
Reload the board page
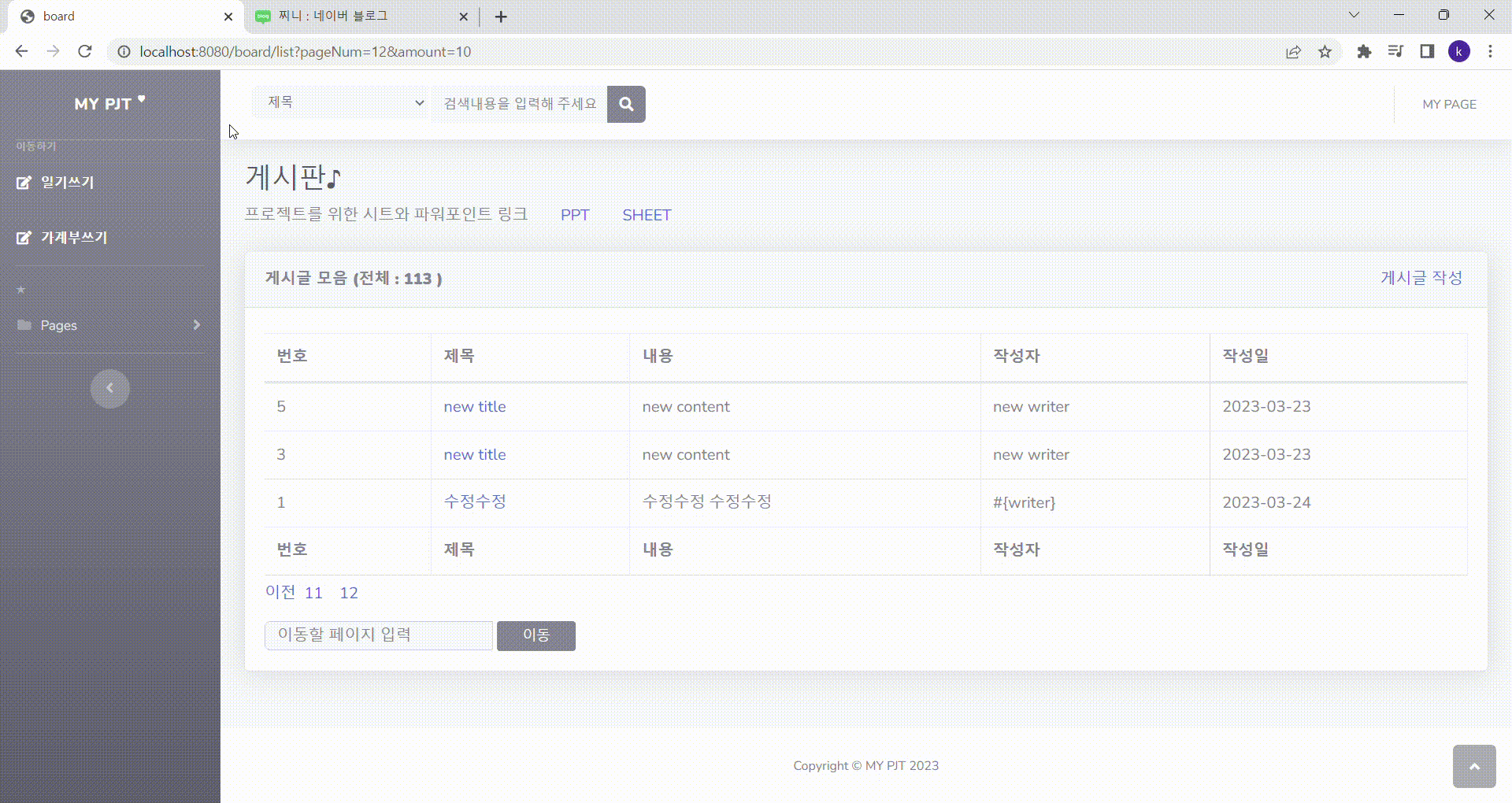point(85,51)
